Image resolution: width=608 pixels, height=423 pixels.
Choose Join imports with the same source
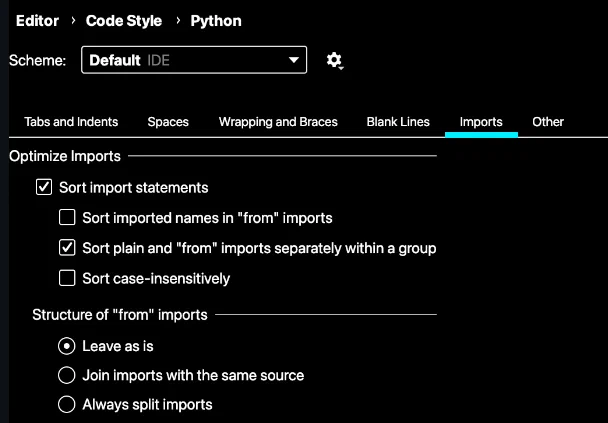click(67, 375)
